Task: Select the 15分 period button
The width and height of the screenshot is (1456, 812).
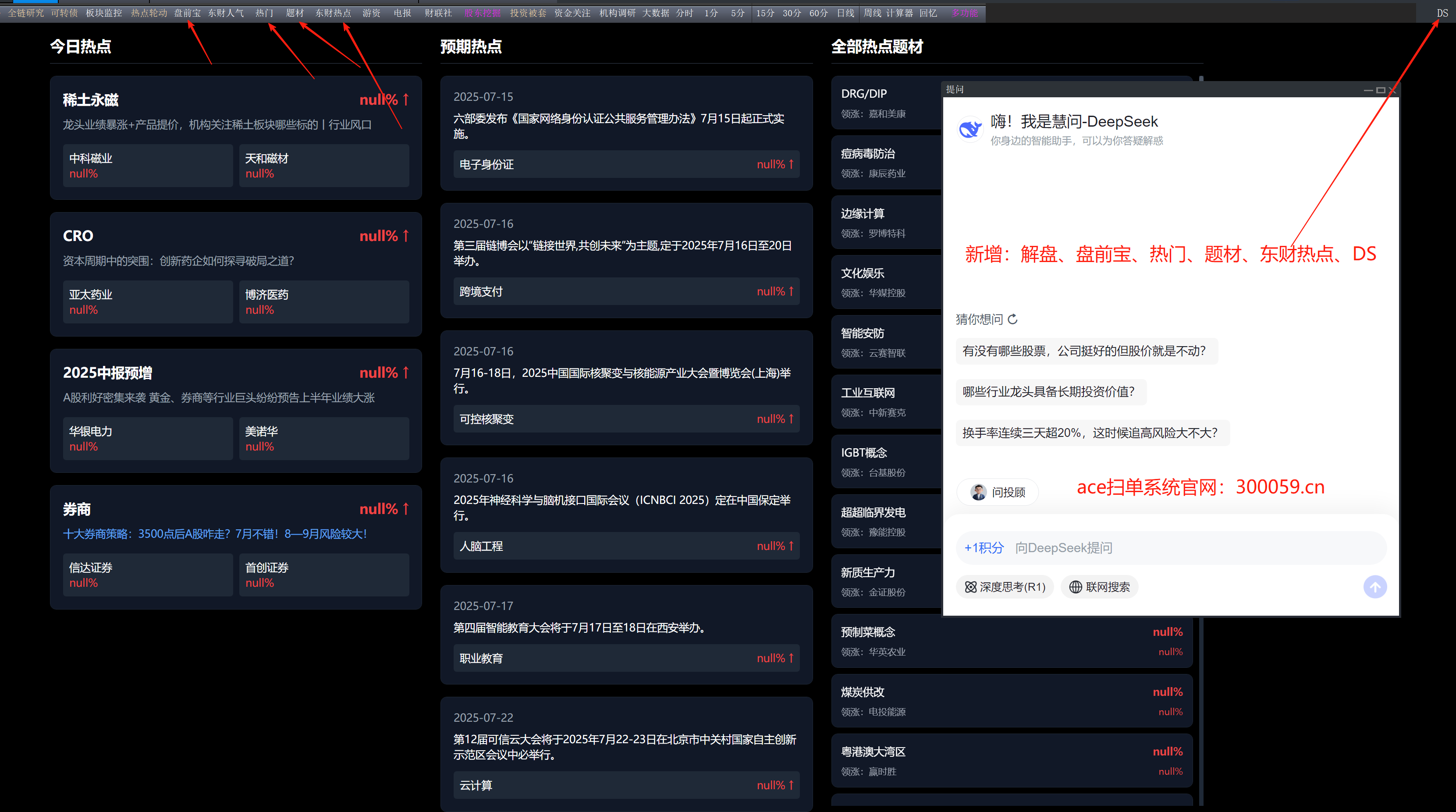Action: pyautogui.click(x=765, y=13)
